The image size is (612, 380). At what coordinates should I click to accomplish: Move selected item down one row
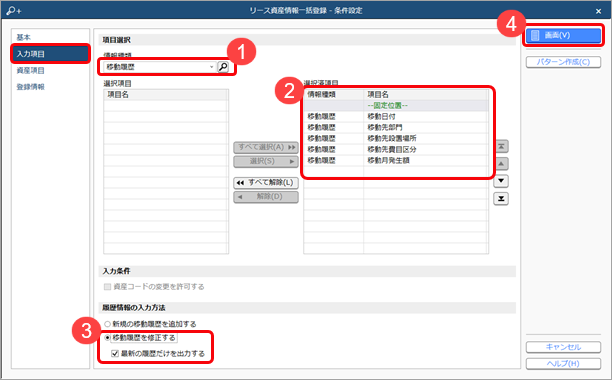tap(501, 181)
